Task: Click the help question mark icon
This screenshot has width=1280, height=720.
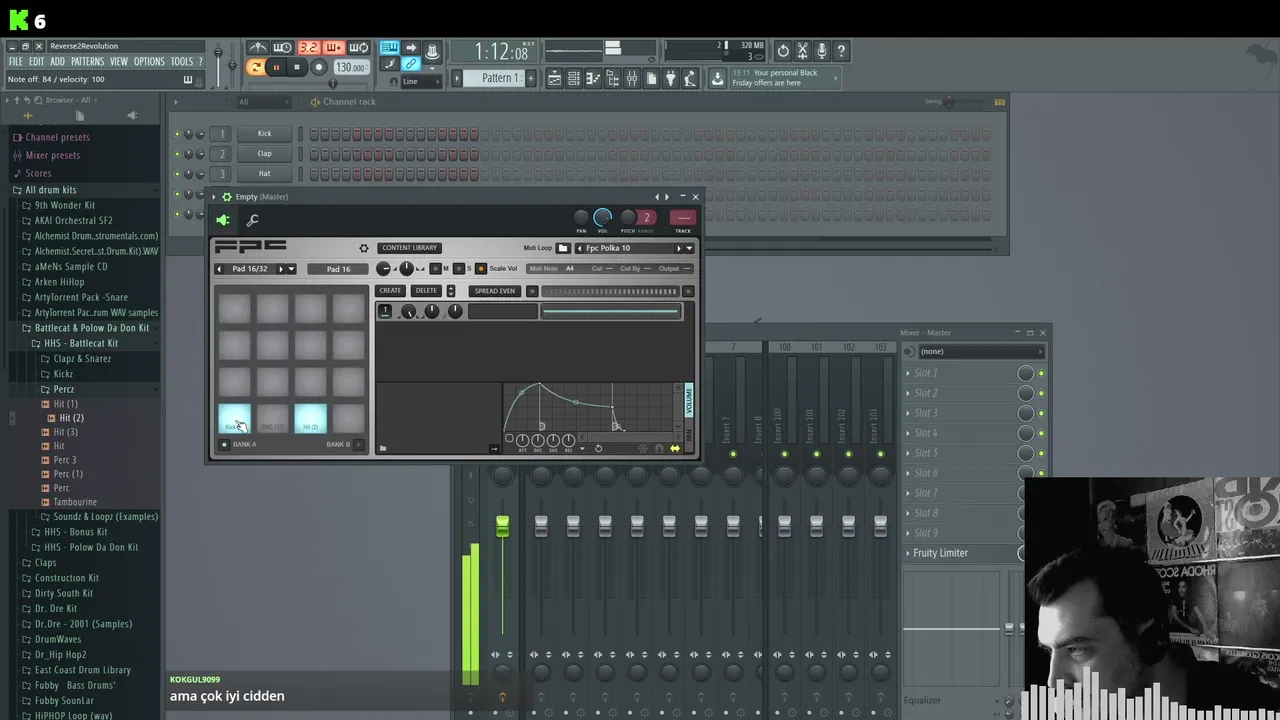Action: tap(841, 50)
